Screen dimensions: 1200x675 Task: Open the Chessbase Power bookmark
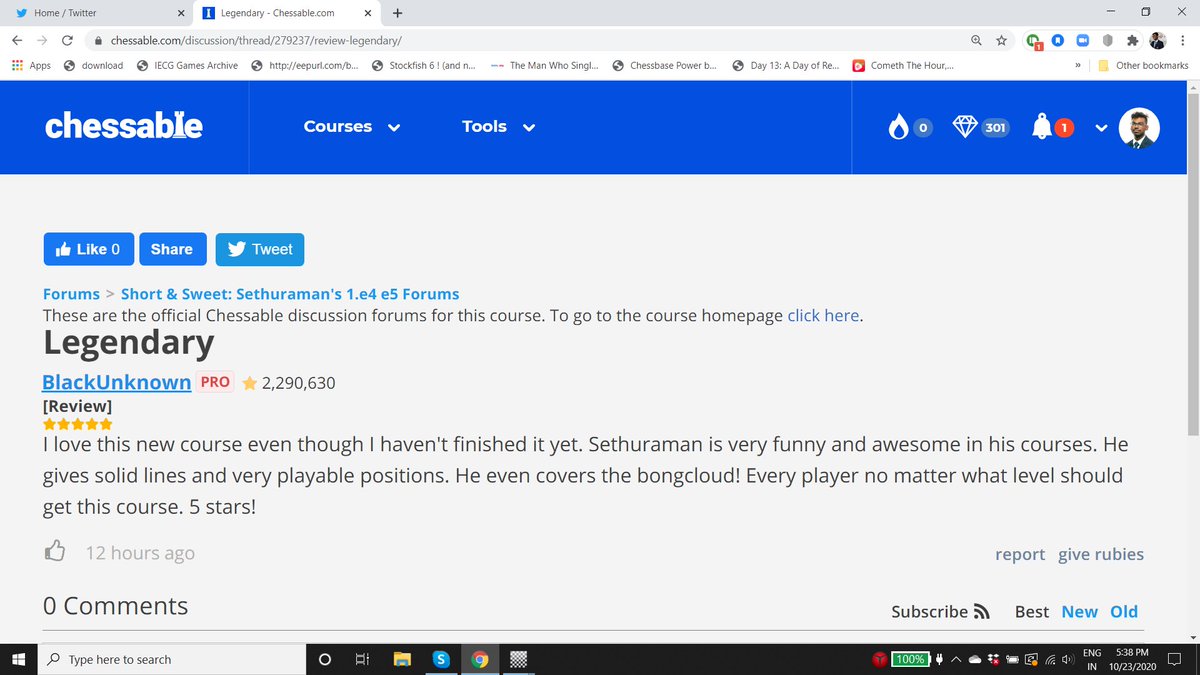(665, 65)
